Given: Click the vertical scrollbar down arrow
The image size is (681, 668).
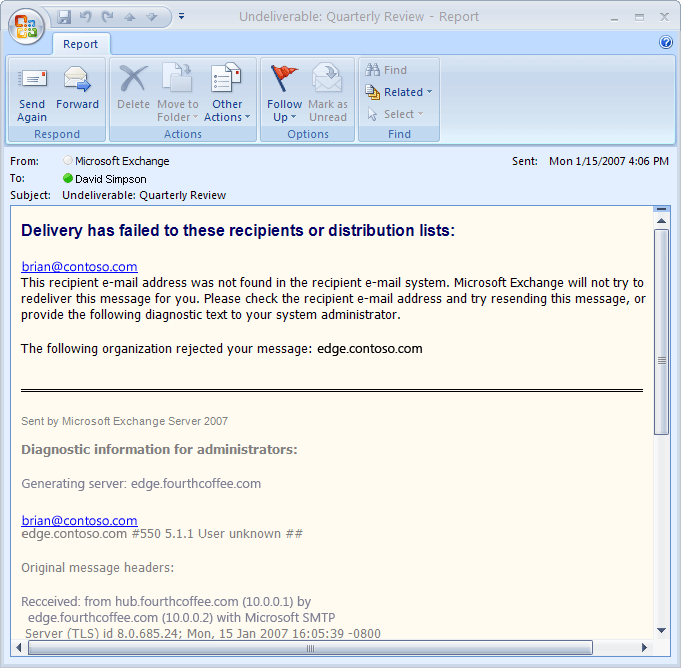Looking at the screenshot, I should 661,629.
